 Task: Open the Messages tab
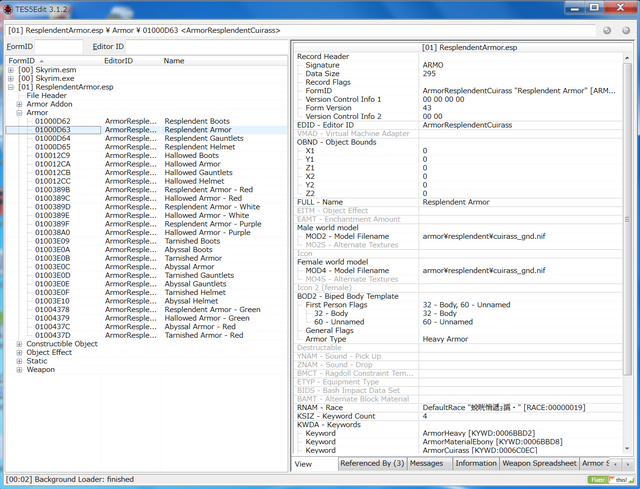[x=429, y=463]
